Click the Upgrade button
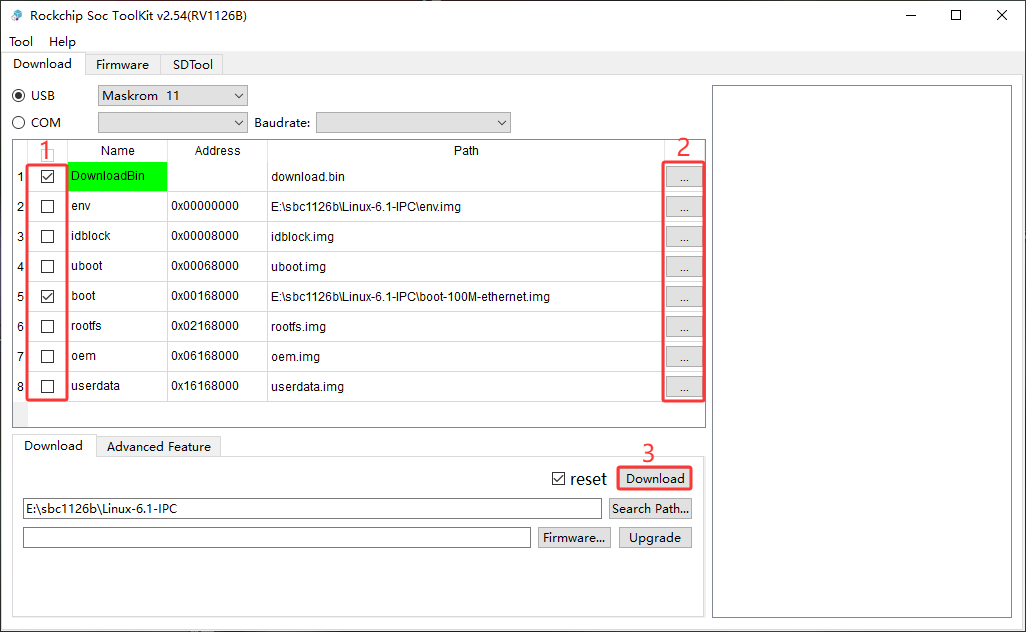1026x632 pixels. (x=655, y=537)
